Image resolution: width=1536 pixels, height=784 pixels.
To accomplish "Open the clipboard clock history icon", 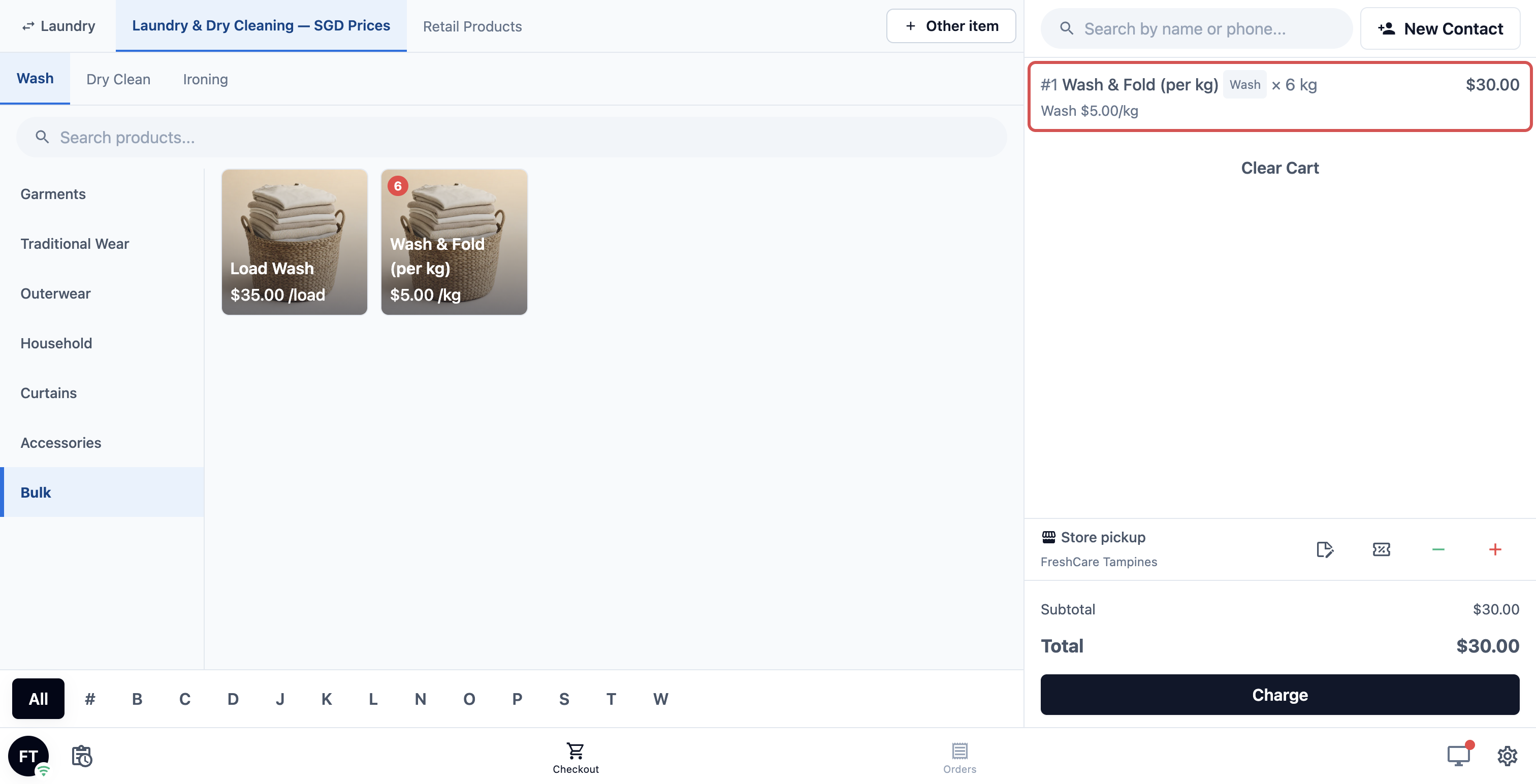I will [x=82, y=756].
